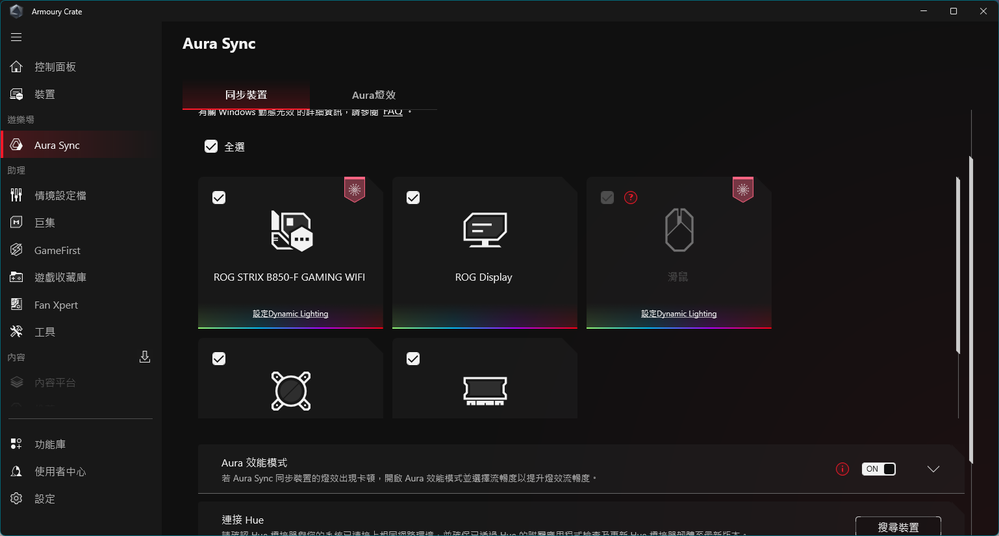This screenshot has width=999, height=536.
Task: Click the motherboard icon on B850-F card
Action: click(291, 231)
